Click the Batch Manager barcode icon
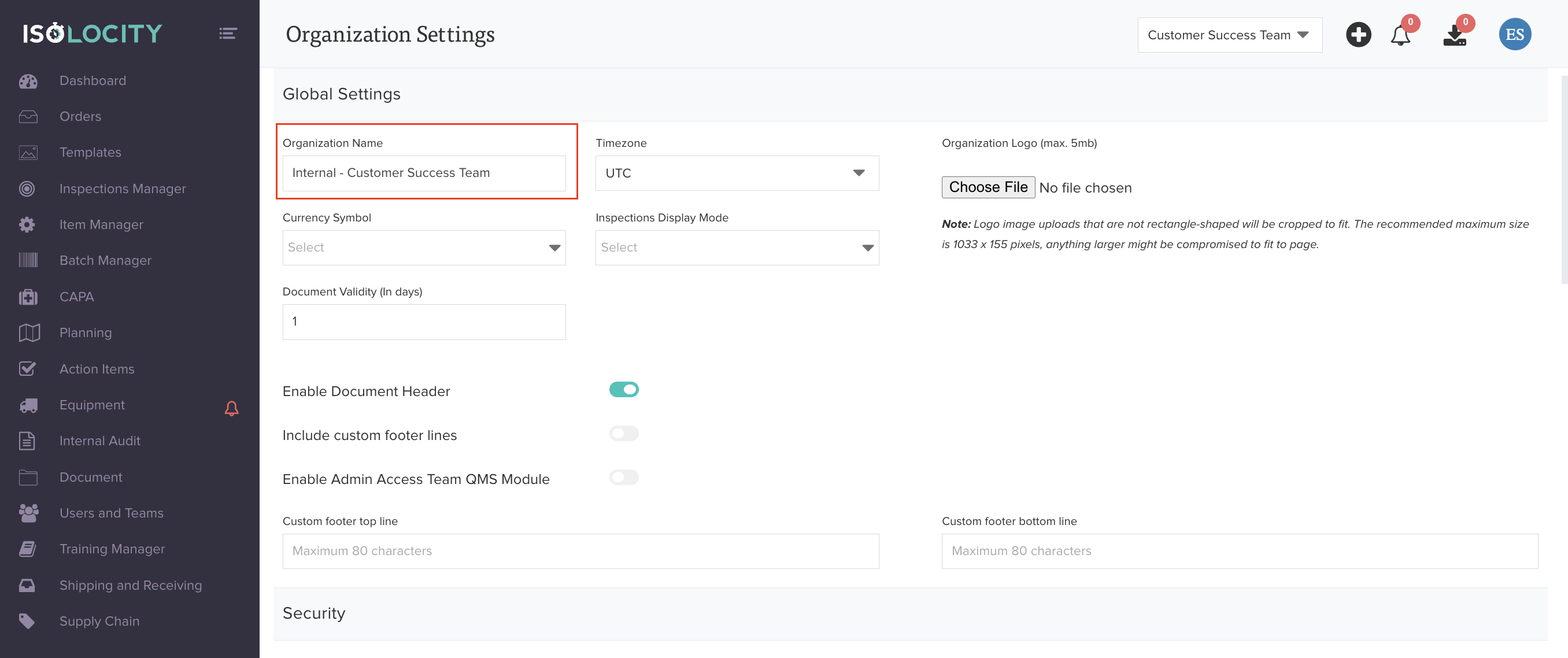This screenshot has height=658, width=1568. (28, 261)
